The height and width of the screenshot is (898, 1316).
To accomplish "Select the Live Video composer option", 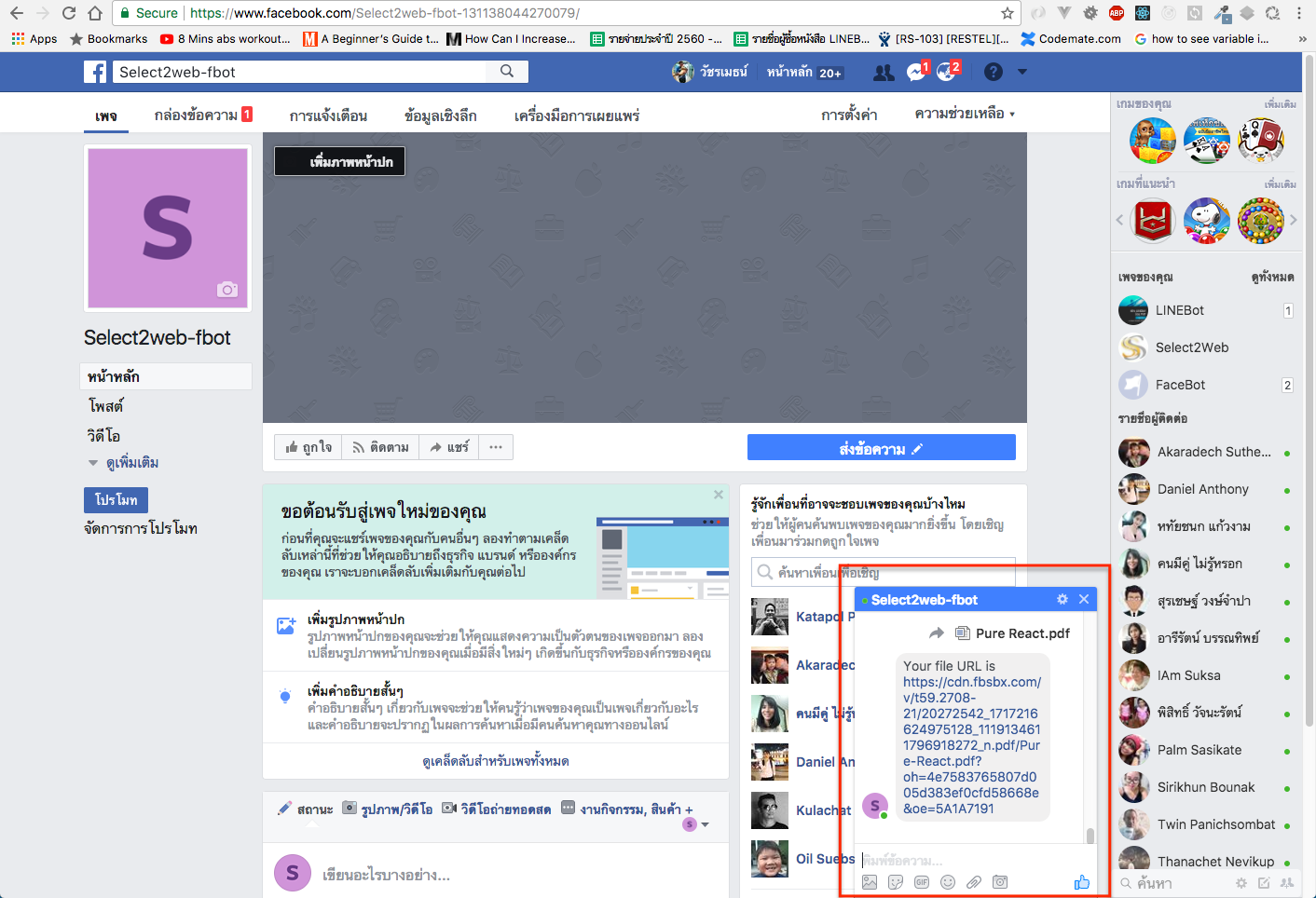I will pos(497,810).
